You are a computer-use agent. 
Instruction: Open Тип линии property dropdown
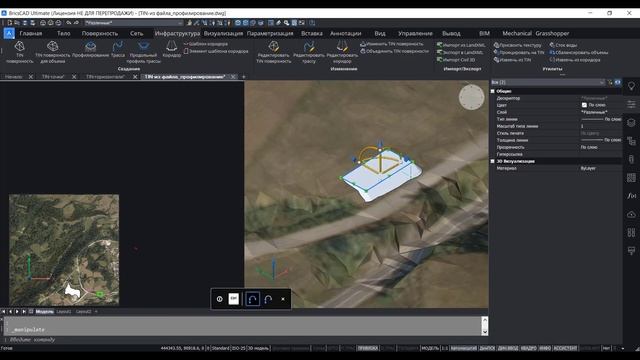pos(601,119)
